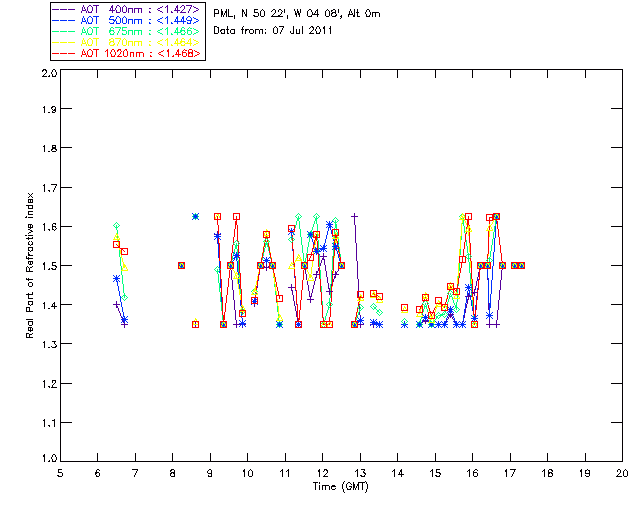Click the 5 tick label on time axis
Viewport: 640px width, 512px height.
coord(60,473)
